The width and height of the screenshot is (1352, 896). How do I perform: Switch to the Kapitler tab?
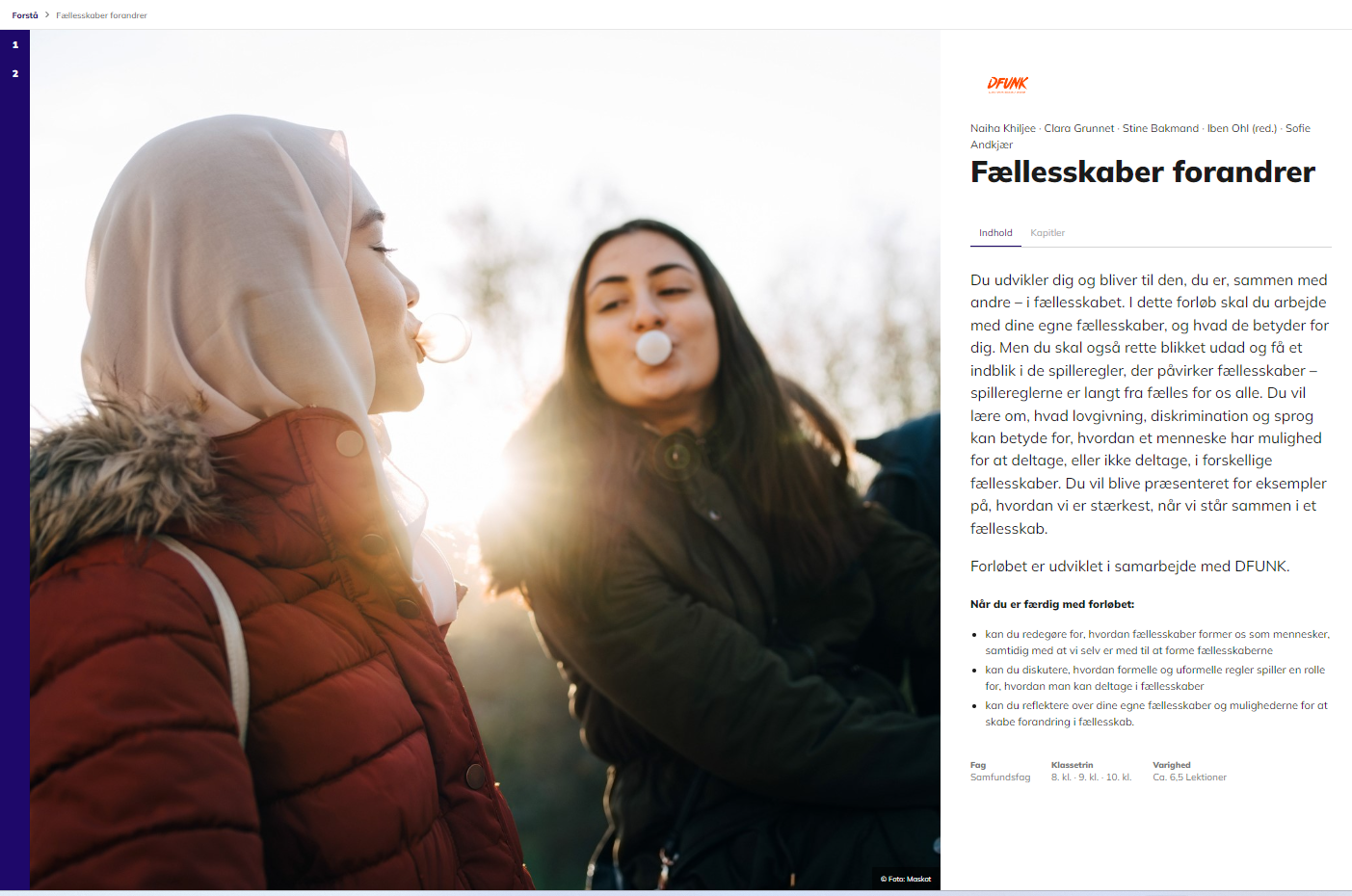coord(1047,233)
